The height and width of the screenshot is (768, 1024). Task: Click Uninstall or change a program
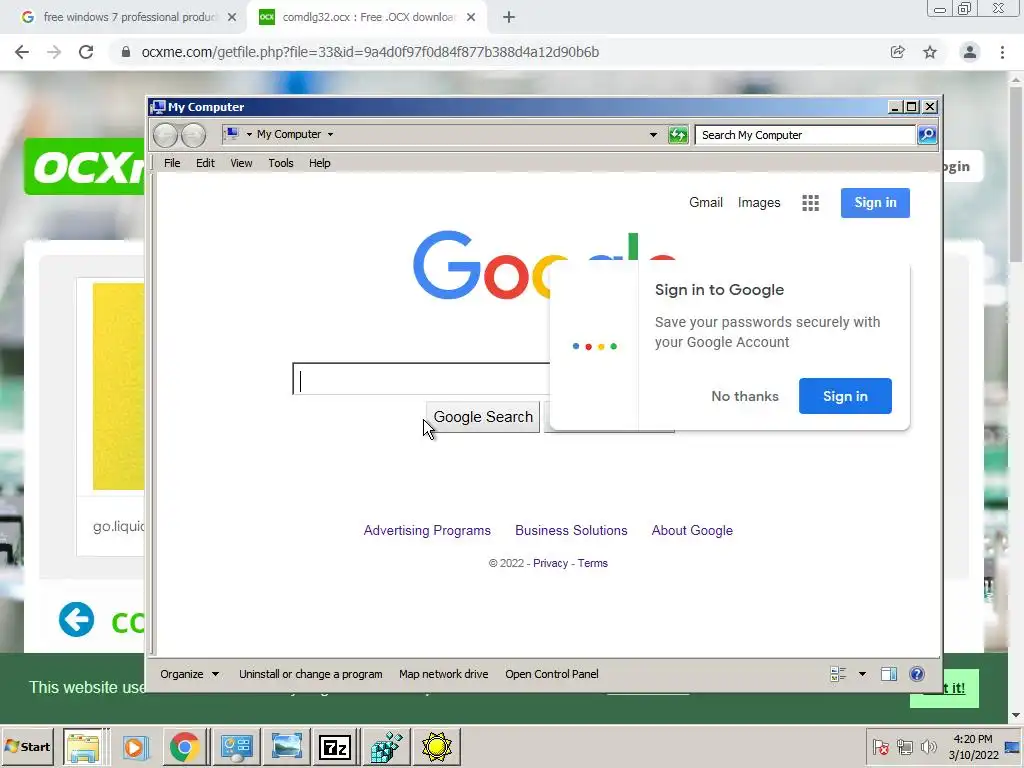(311, 674)
